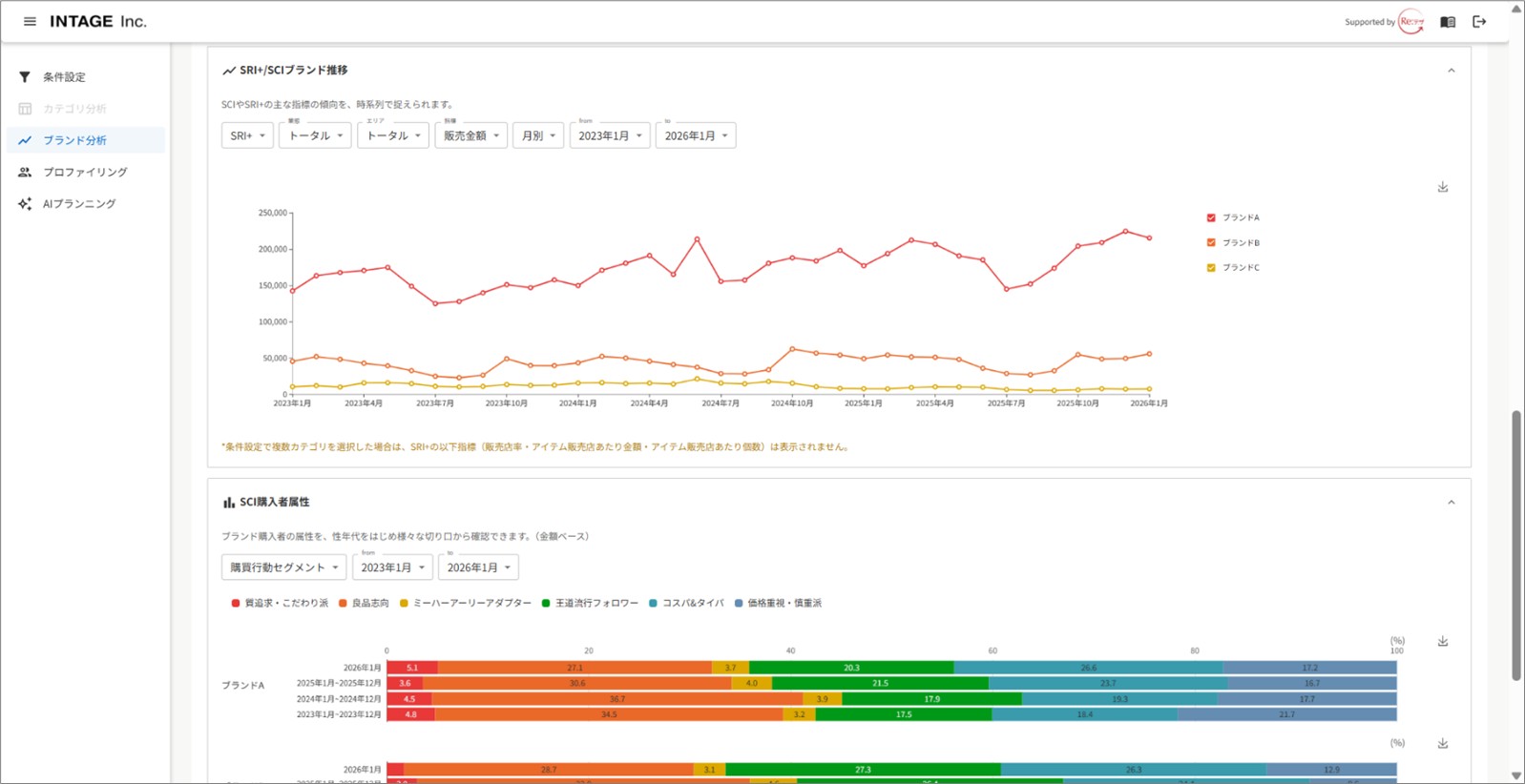Uncheck the ブランドA legend checkbox
The height and width of the screenshot is (784, 1525).
1211,217
